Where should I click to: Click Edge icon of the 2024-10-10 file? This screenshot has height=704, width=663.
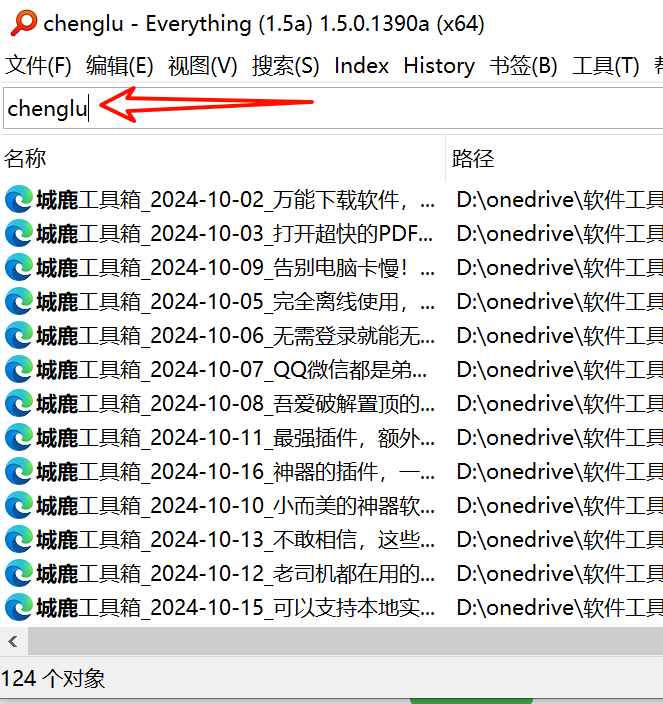[x=19, y=506]
